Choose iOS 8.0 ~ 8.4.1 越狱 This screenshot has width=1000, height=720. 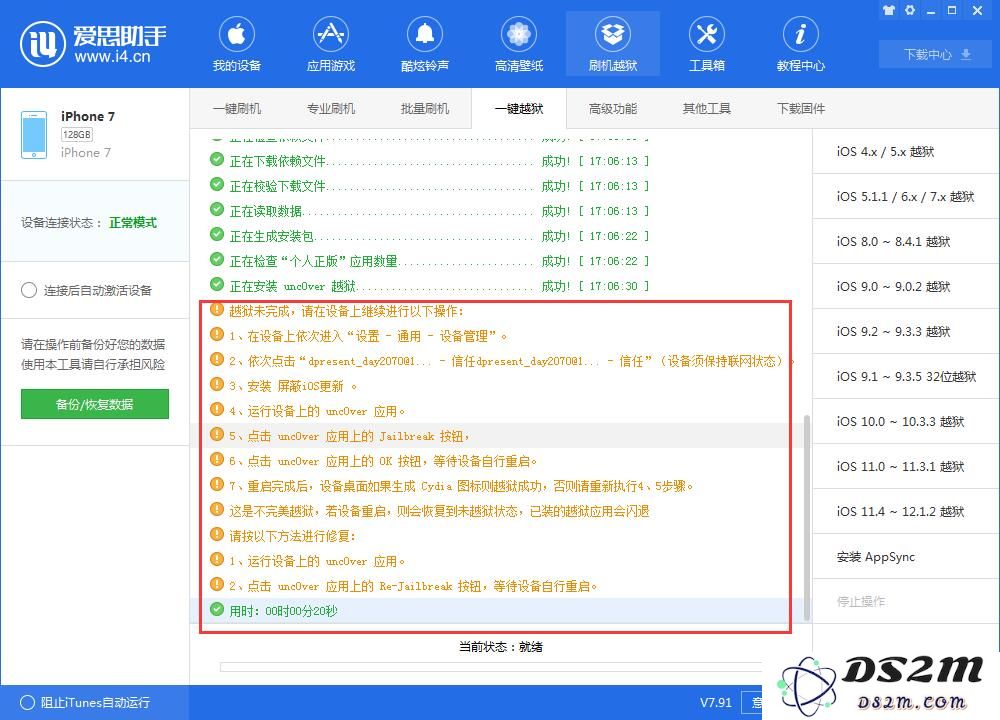point(906,242)
